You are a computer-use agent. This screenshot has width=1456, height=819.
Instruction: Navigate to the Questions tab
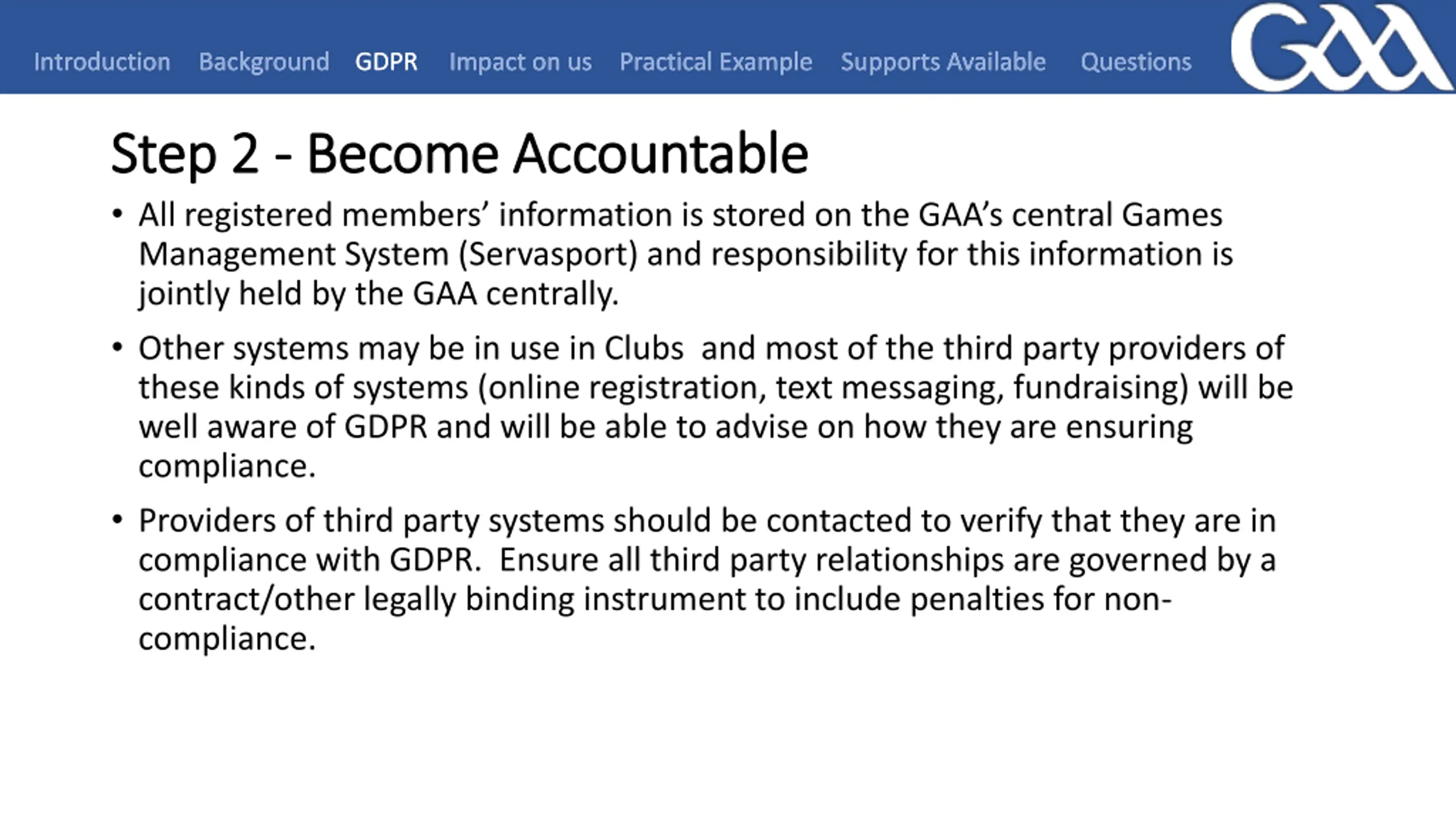1136,61
